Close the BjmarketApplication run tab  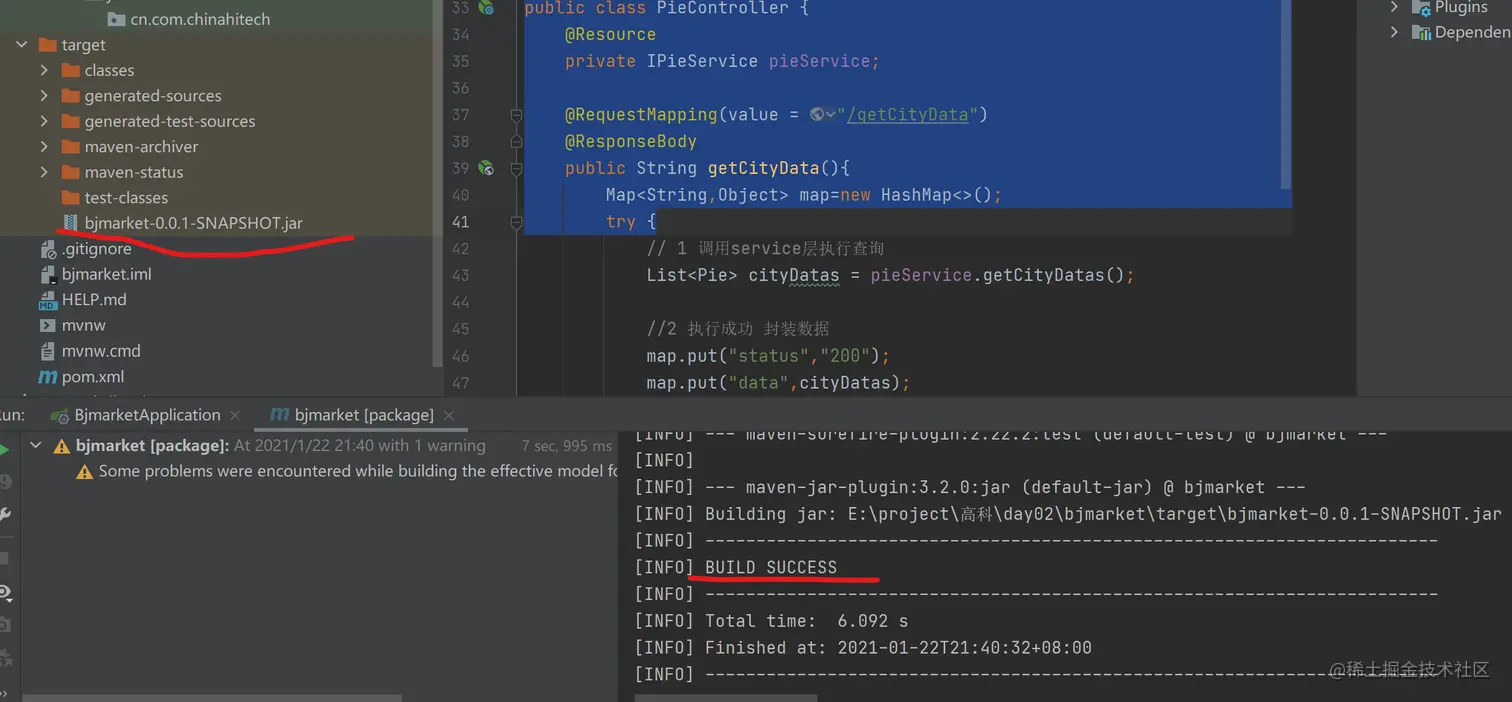[x=235, y=415]
